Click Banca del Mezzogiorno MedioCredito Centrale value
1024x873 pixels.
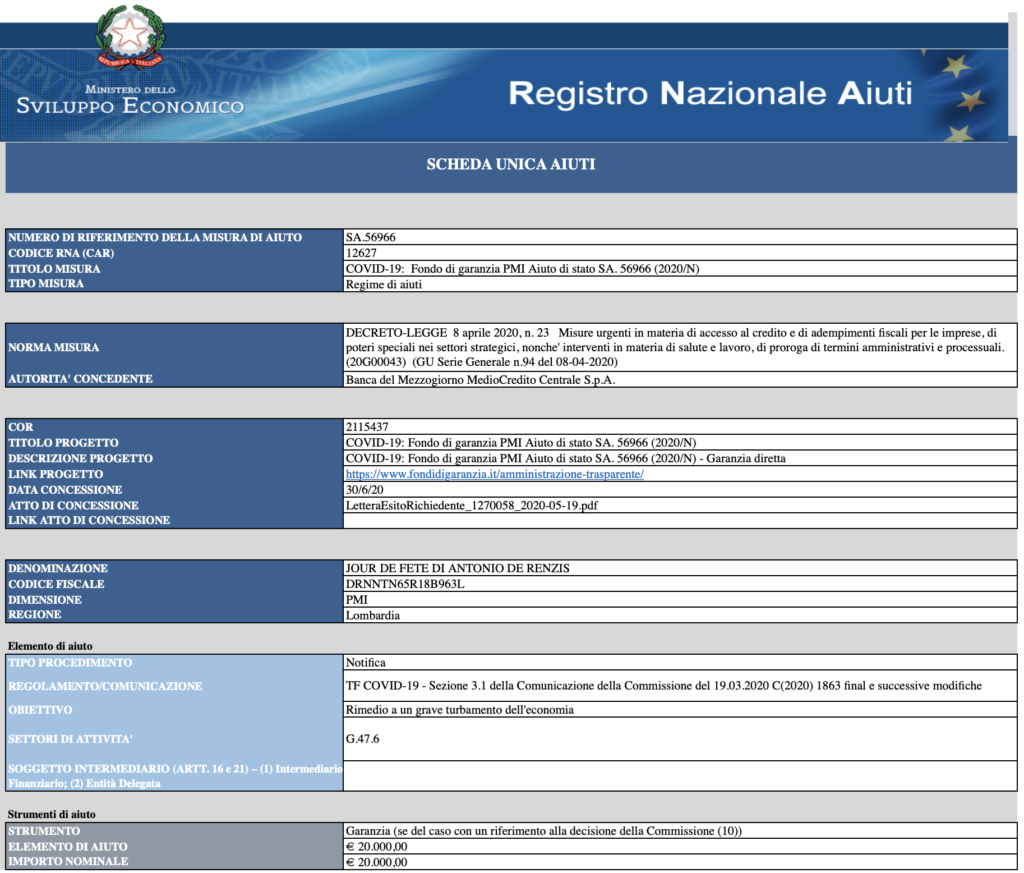480,379
